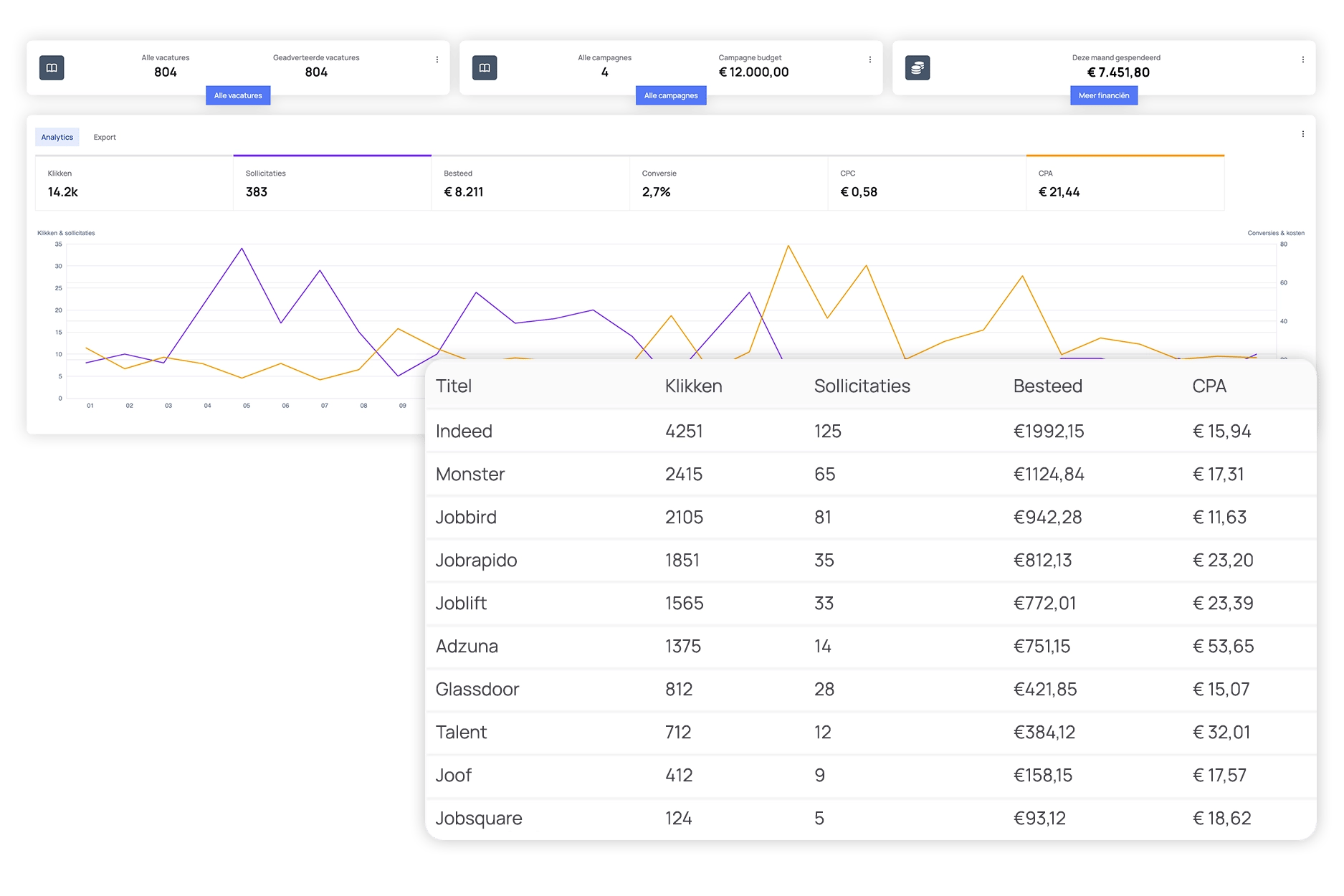Click Glassdoor's spend value €421,85
The width and height of the screenshot is (1344, 896).
coord(1045,690)
